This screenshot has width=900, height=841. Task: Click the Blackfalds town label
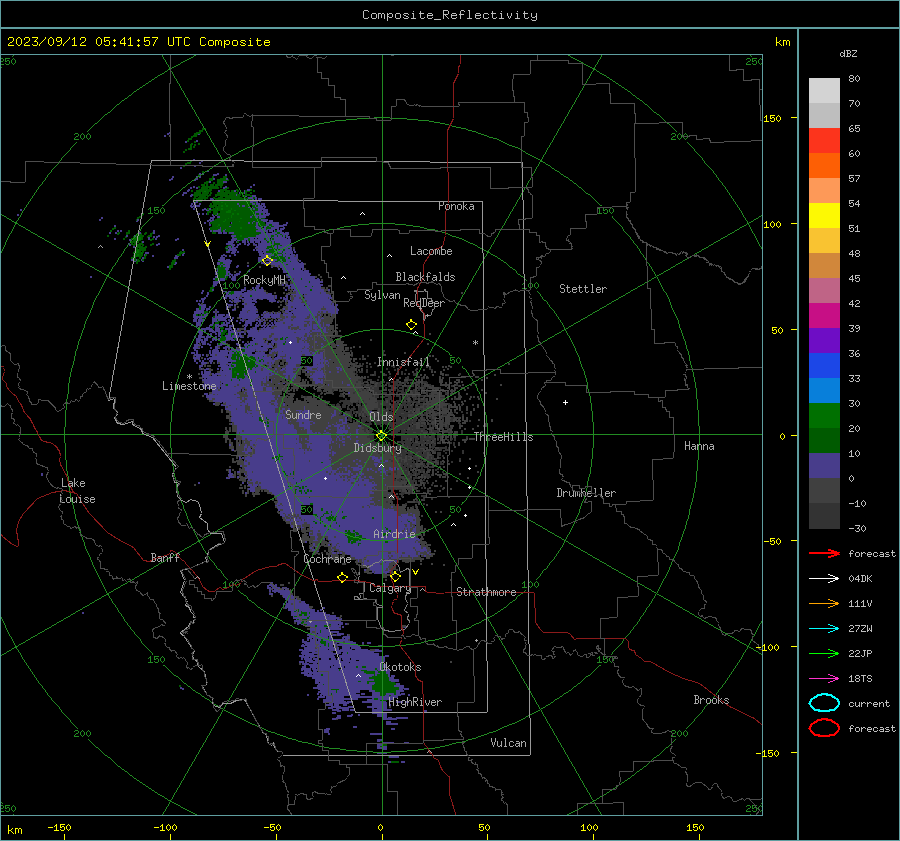[425, 277]
